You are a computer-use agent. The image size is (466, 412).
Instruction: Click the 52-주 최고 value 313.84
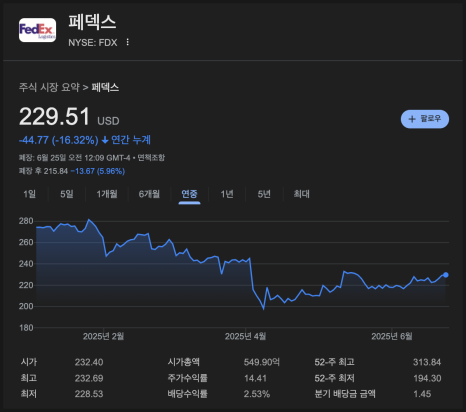pyautogui.click(x=427, y=362)
